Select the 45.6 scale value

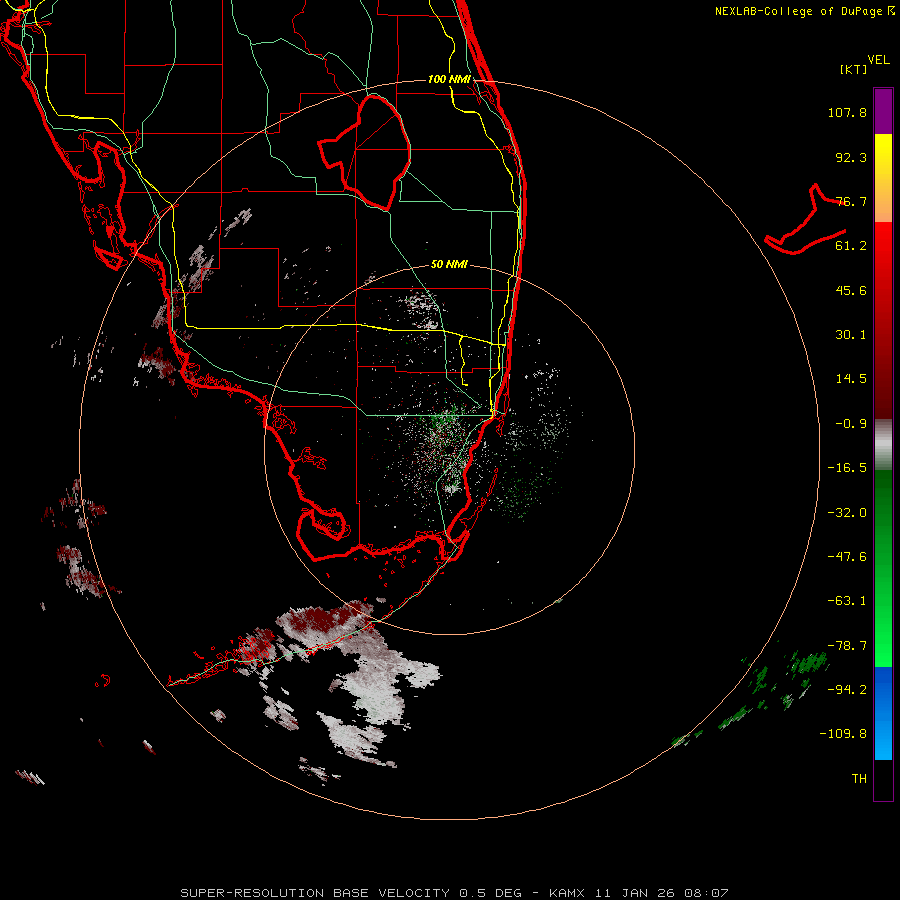[x=851, y=290]
